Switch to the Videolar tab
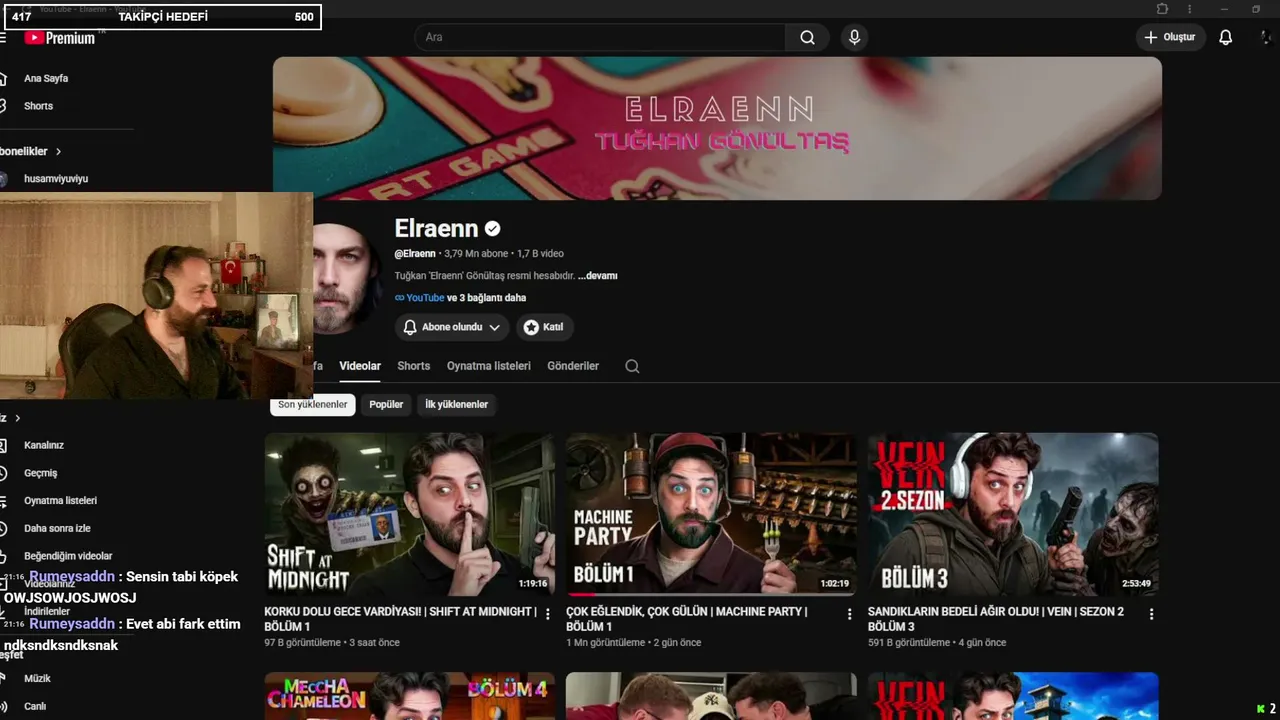 tap(360, 366)
